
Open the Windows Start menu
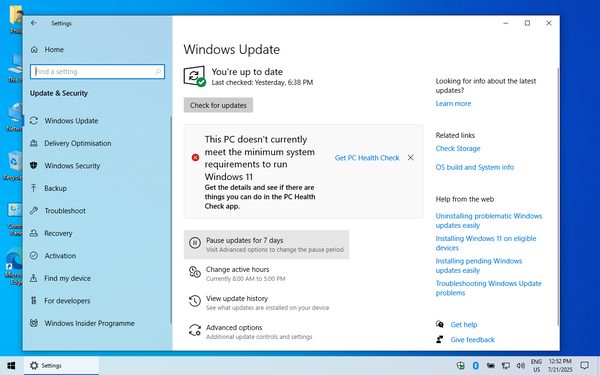click(11, 366)
